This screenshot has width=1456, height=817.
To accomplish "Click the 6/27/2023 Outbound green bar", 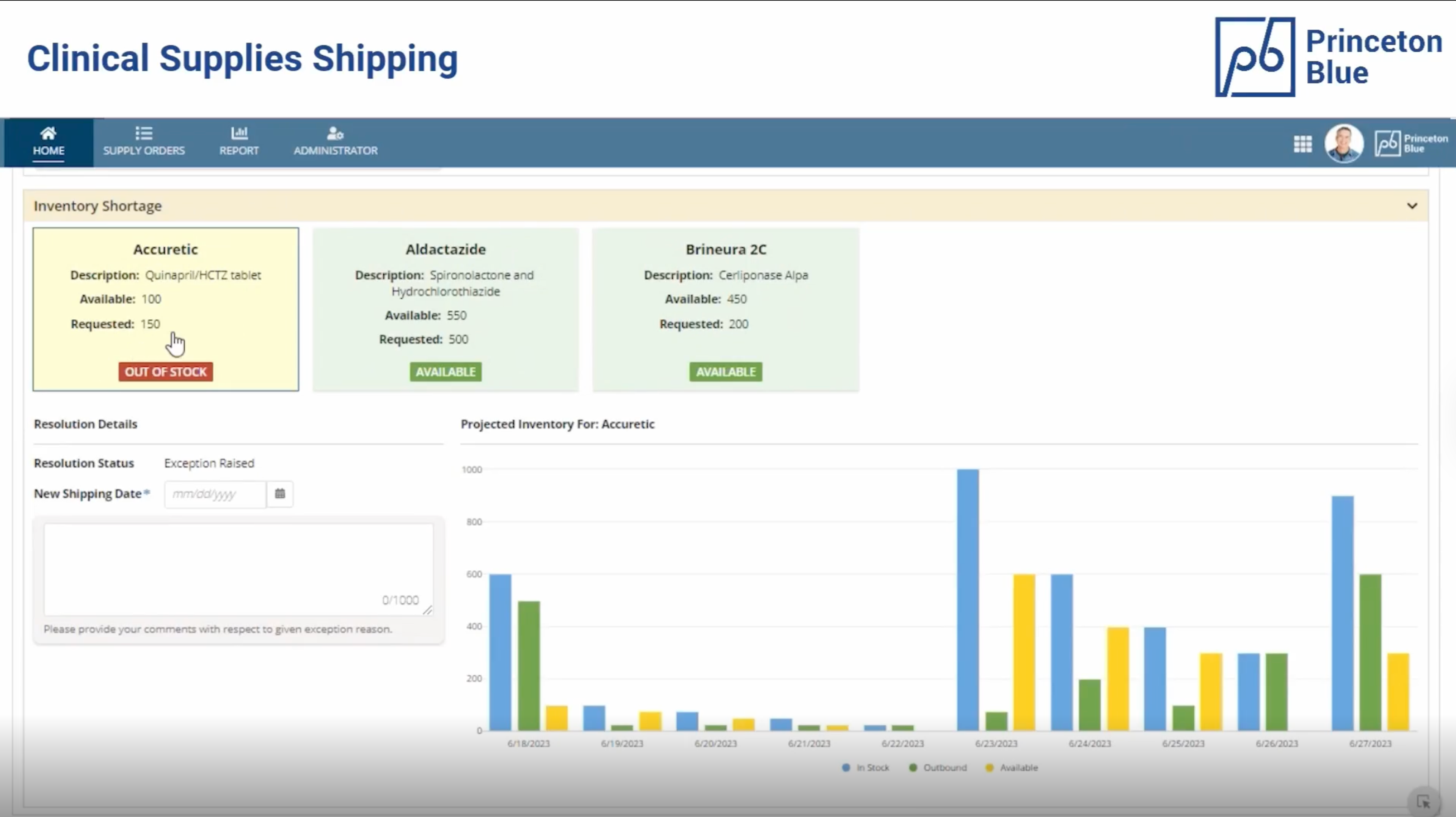I will pos(1370,653).
